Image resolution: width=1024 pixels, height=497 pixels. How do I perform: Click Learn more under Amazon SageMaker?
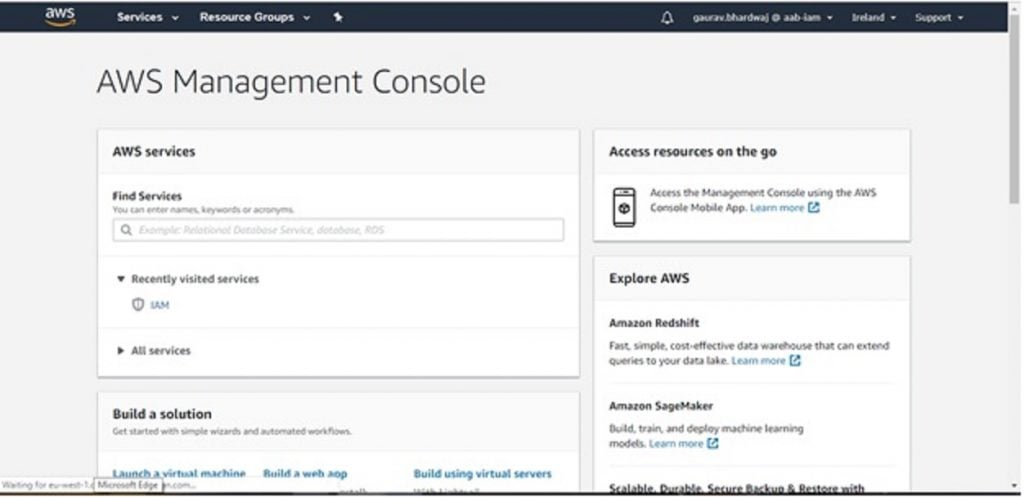(x=676, y=443)
